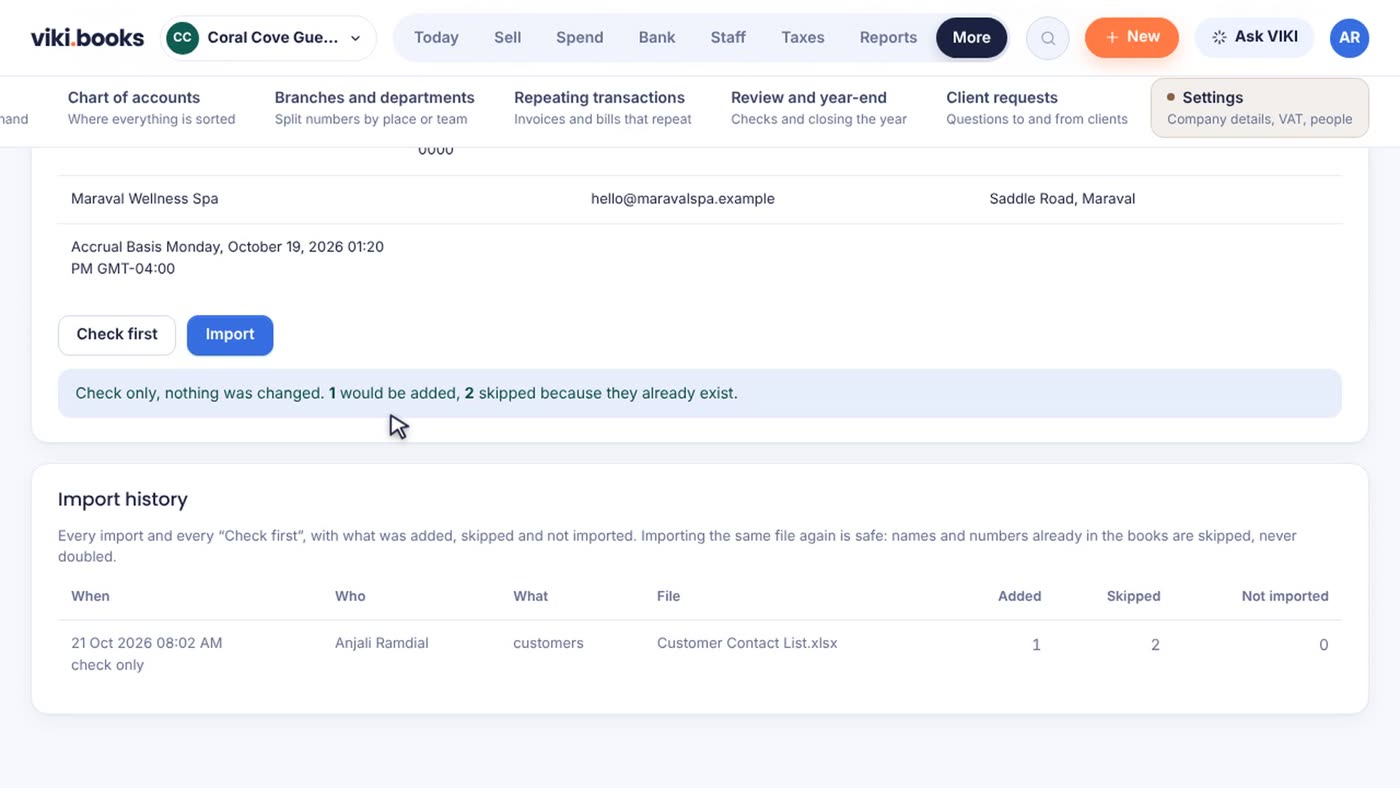This screenshot has height=788, width=1400.
Task: Click the Saddle Road, Maraval address
Action: [1062, 199]
